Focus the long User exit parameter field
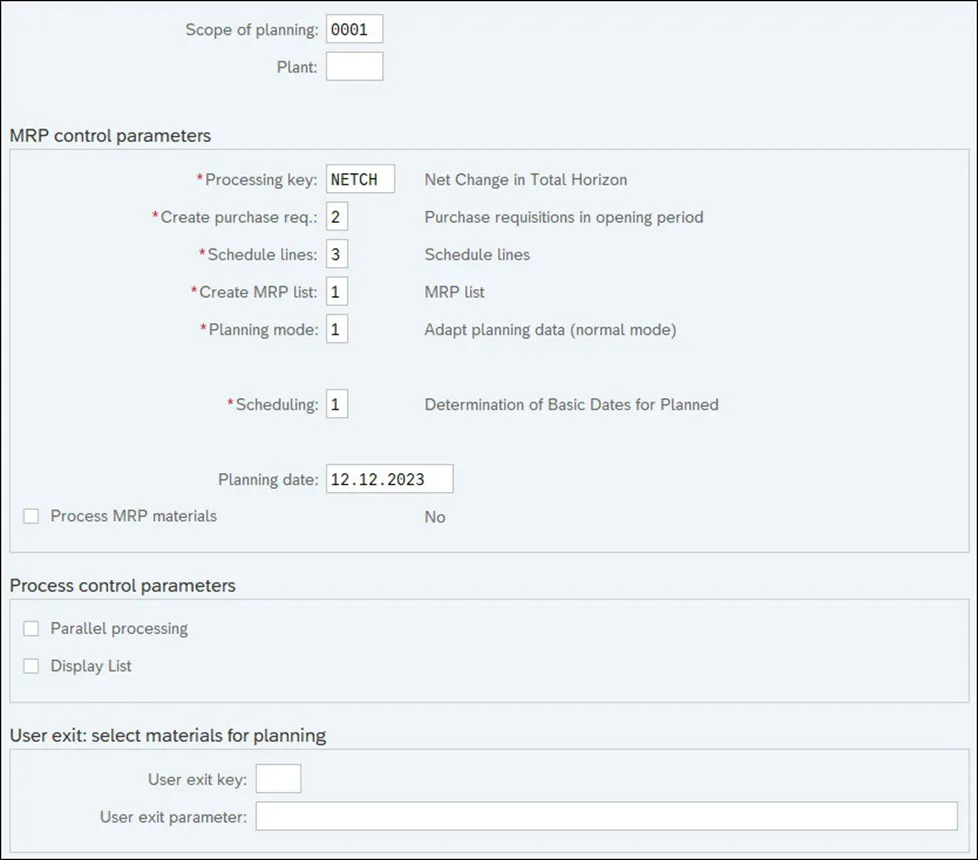Screen dimensions: 978x860 [606, 816]
